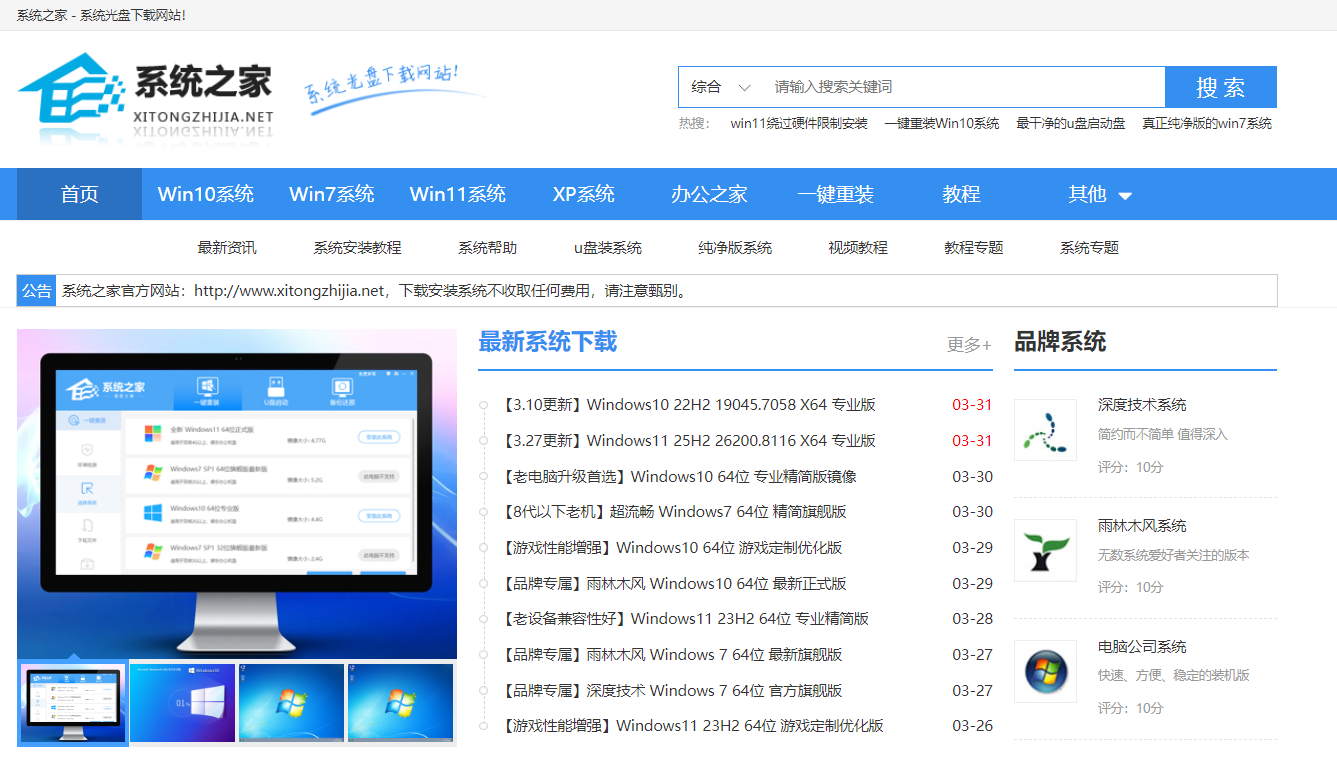The image size is (1337, 760).
Task: Click the 公告 announcement label
Action: click(37, 291)
